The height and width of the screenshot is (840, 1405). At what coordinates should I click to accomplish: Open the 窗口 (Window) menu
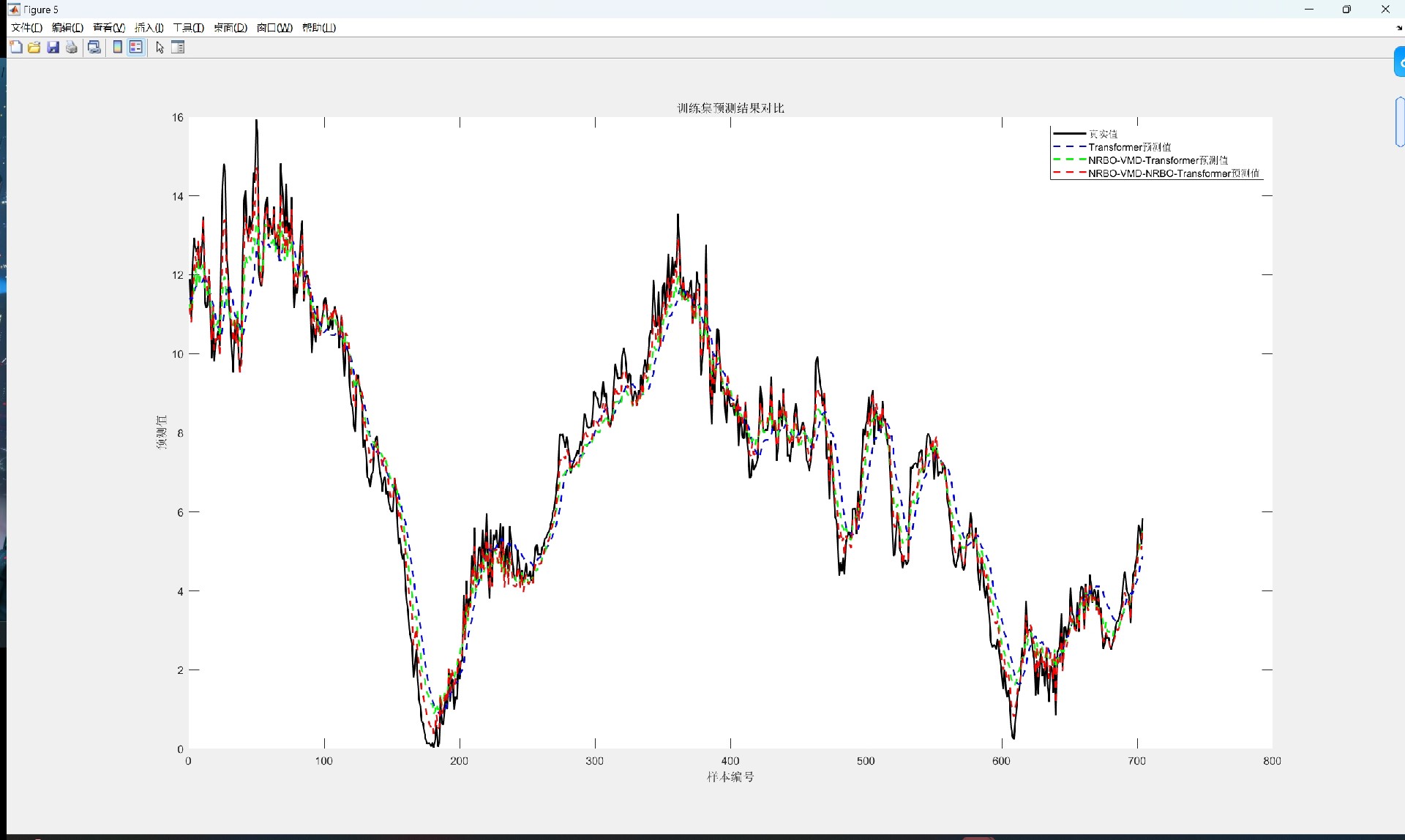[274, 28]
